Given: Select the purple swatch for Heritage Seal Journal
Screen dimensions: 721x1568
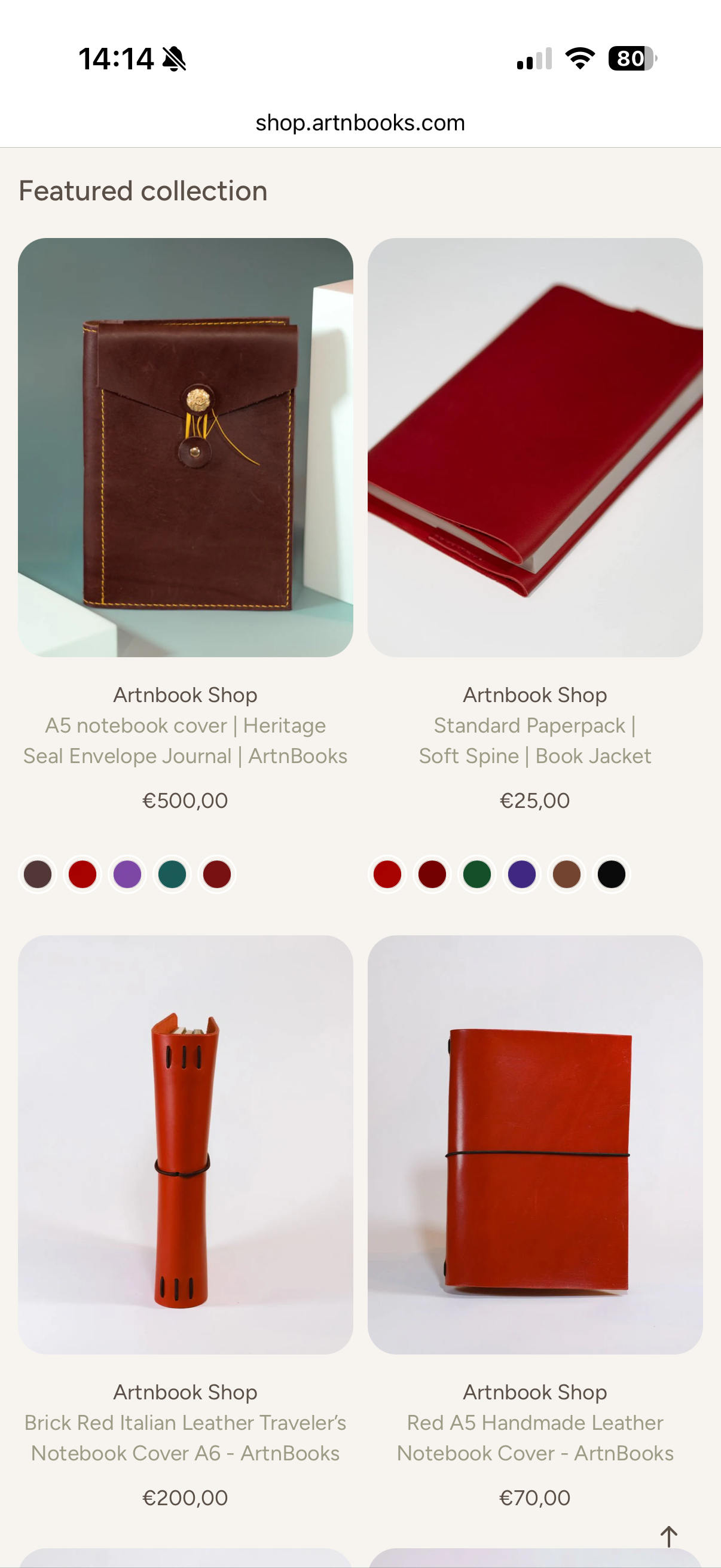Looking at the screenshot, I should (127, 875).
